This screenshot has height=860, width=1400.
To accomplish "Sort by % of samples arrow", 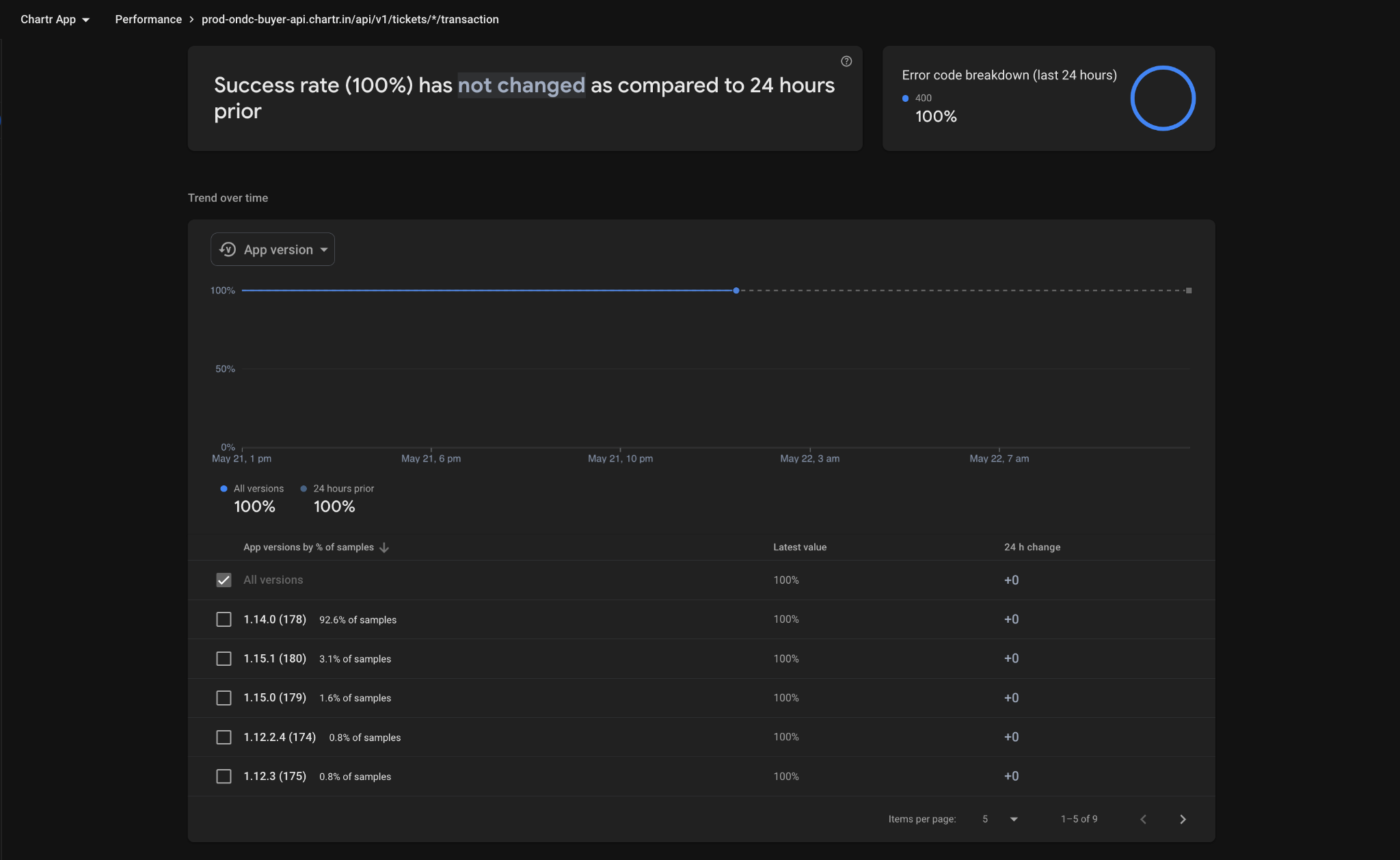I will [x=384, y=548].
